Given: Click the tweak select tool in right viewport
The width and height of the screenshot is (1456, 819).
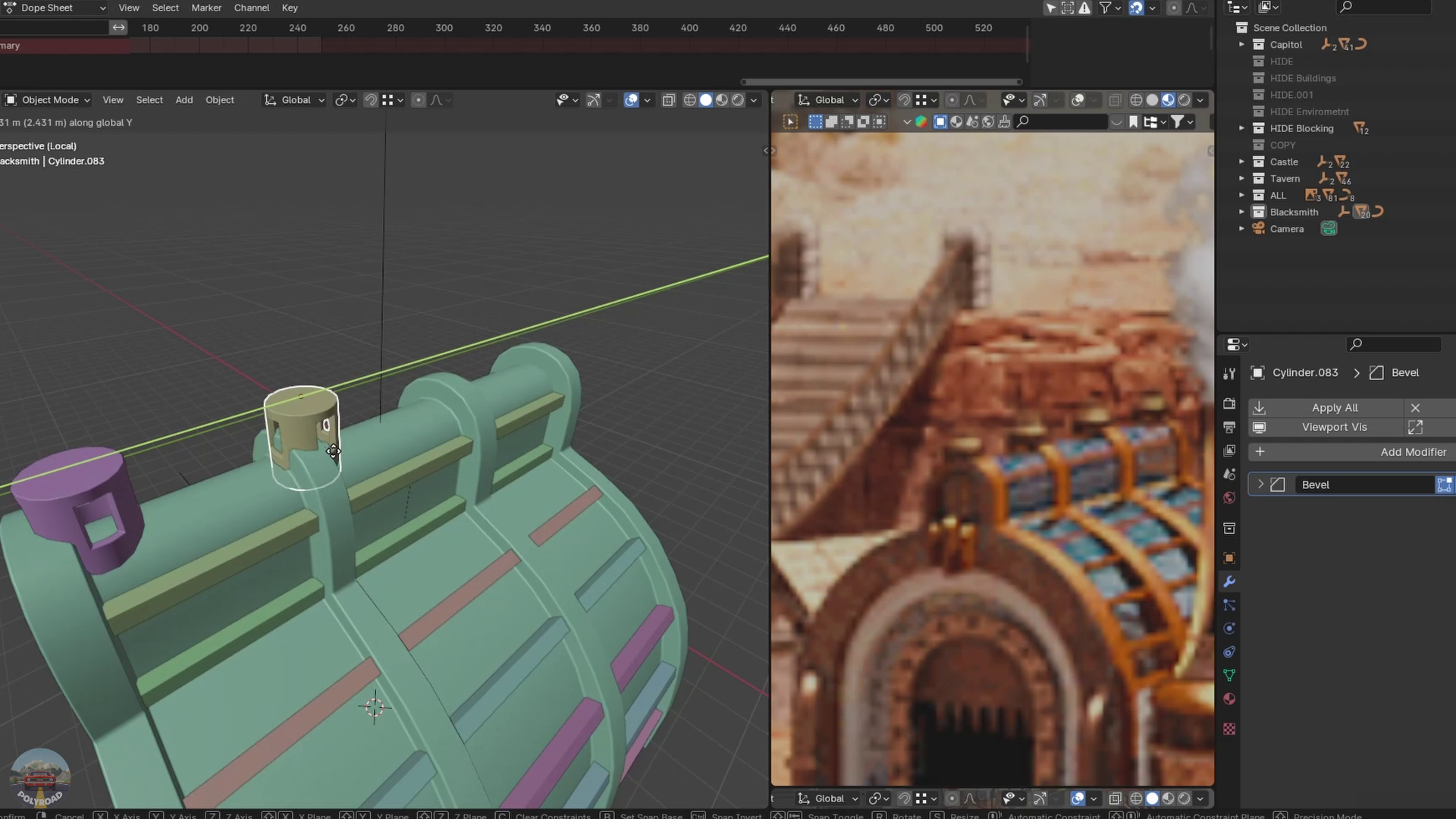Looking at the screenshot, I should click(790, 121).
